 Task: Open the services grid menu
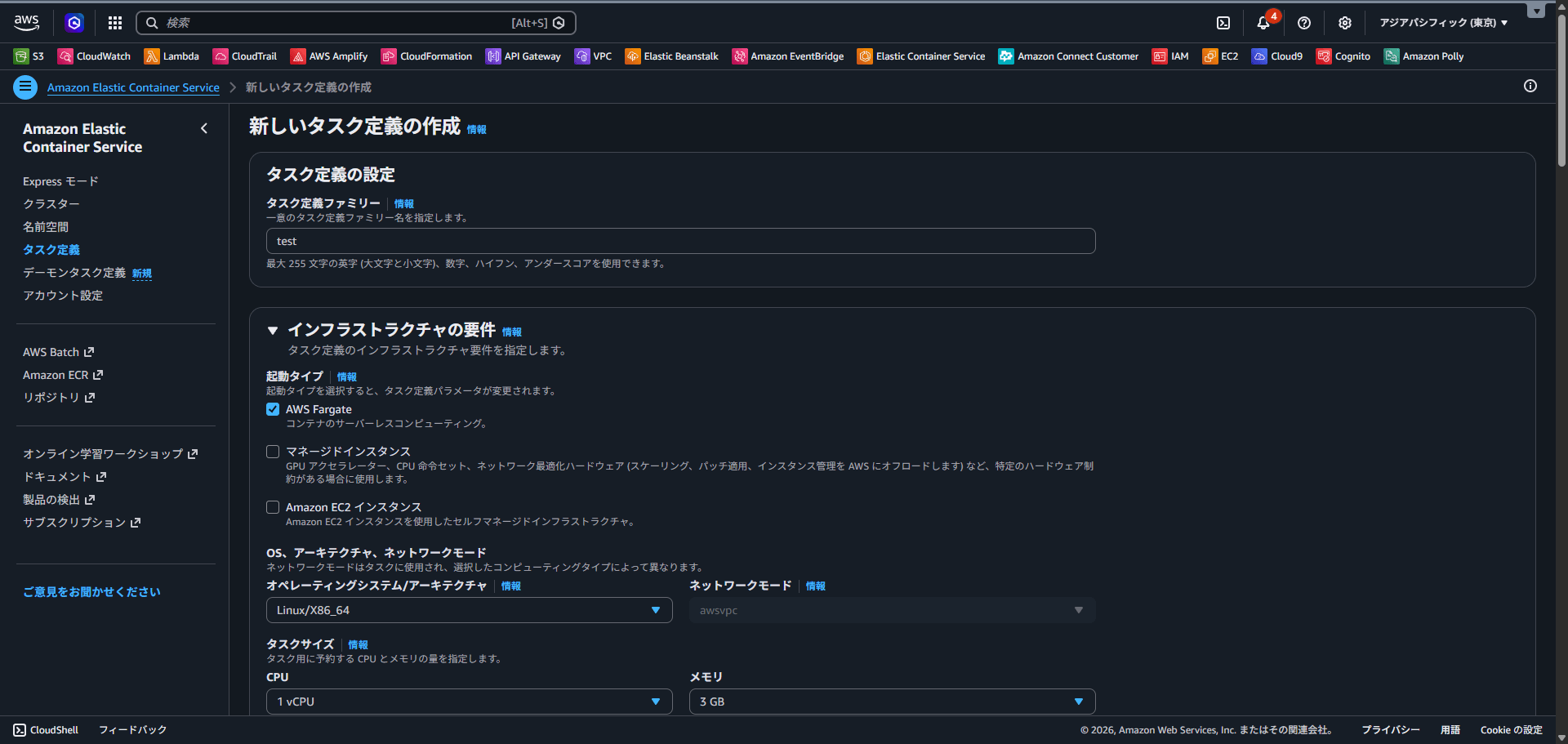point(115,23)
